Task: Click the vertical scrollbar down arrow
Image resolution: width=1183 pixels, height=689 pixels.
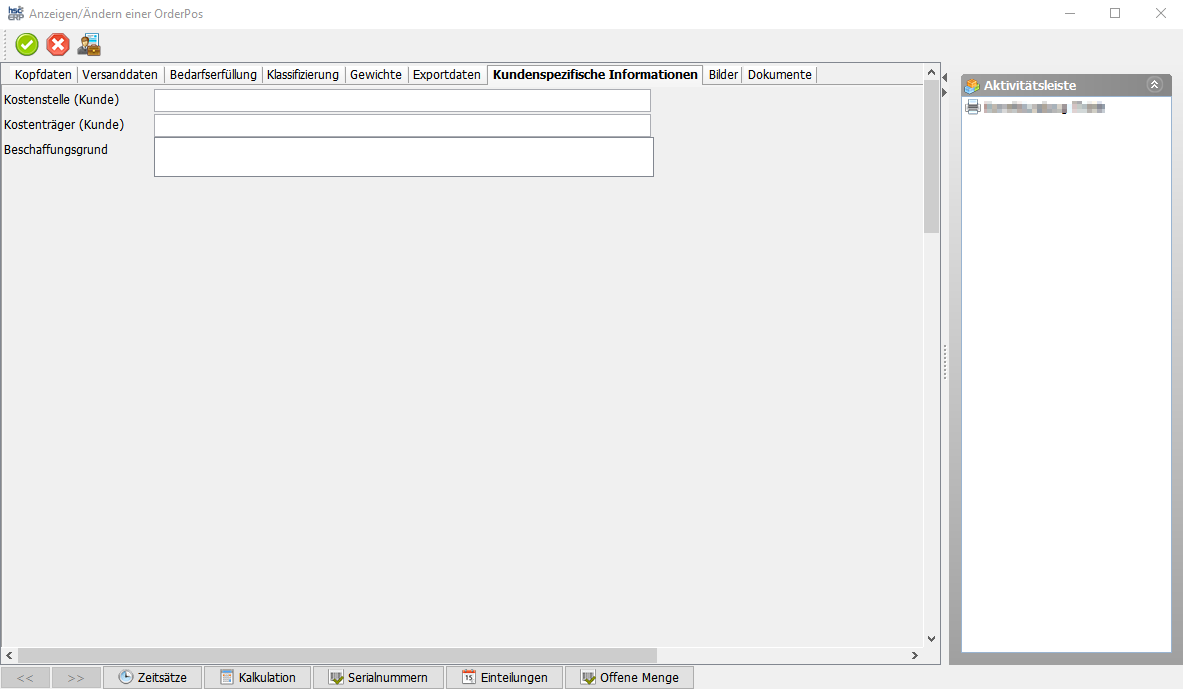Action: [931, 638]
